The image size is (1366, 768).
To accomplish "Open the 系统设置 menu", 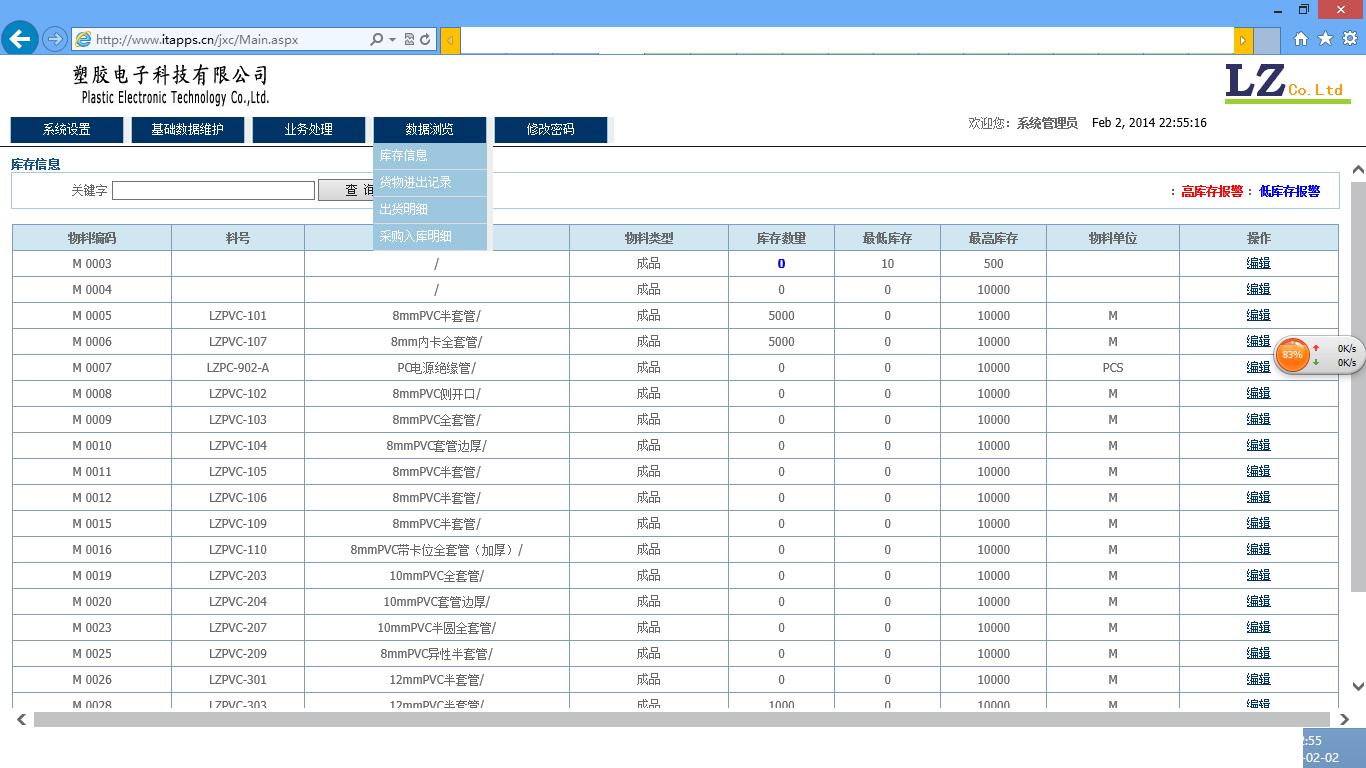I will 67,129.
